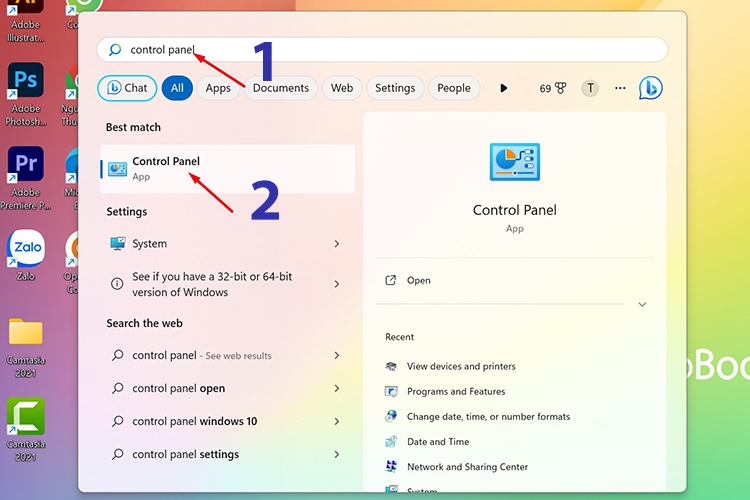Switch to the People filter tab
The height and width of the screenshot is (500, 750).
click(454, 88)
